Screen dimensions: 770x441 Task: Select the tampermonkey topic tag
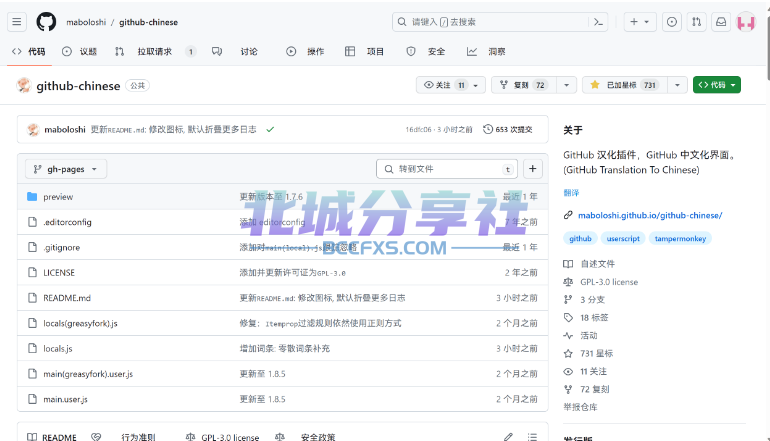pyautogui.click(x=680, y=238)
